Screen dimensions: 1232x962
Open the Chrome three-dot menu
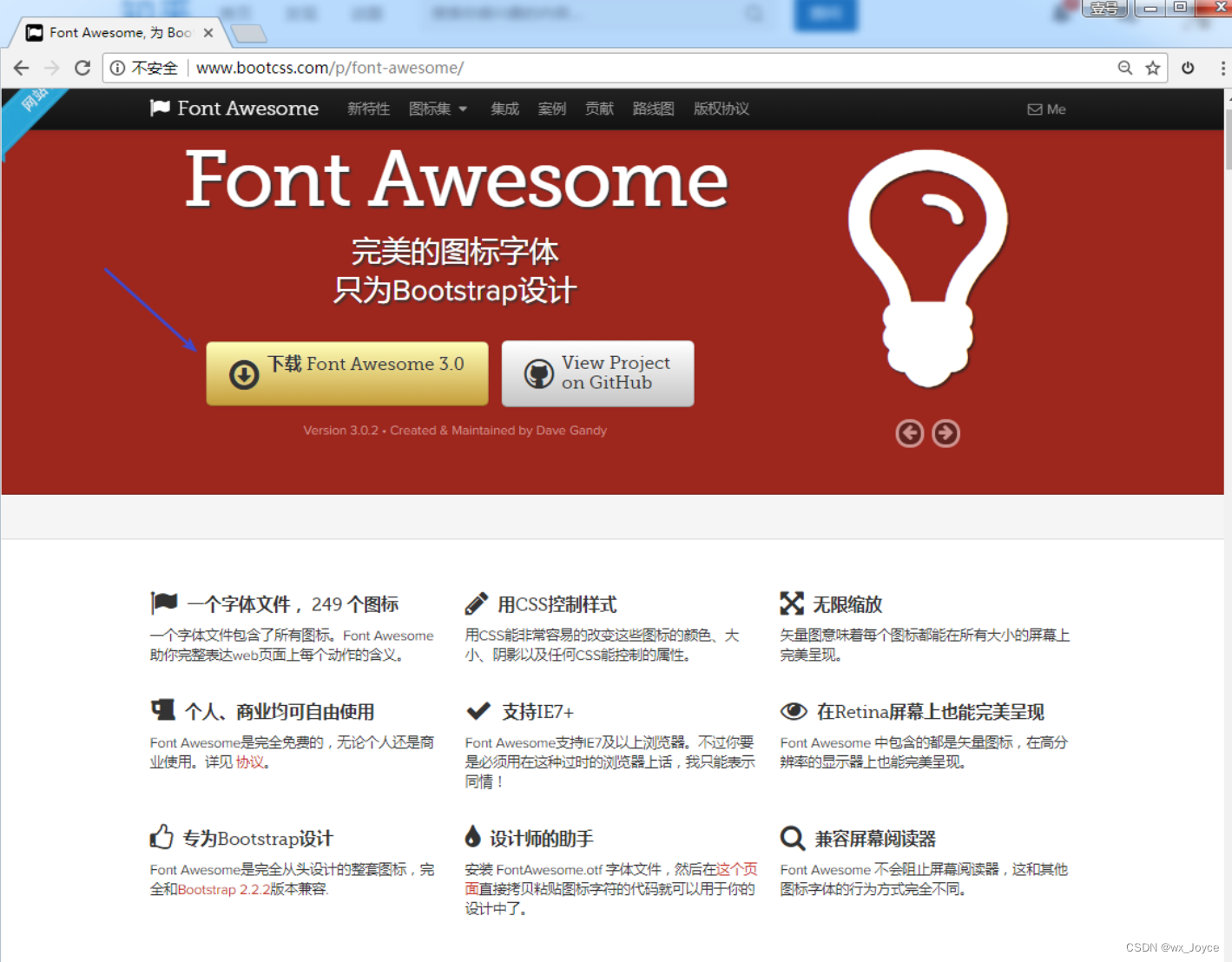point(1223,68)
